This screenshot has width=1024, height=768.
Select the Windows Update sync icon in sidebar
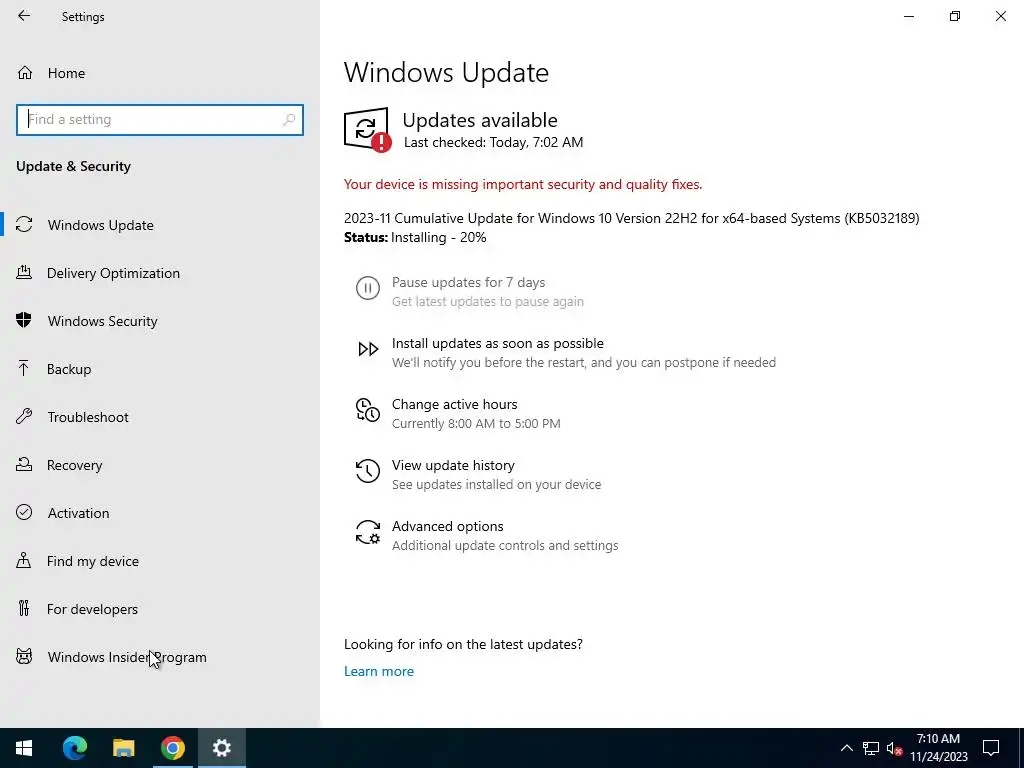[24, 225]
